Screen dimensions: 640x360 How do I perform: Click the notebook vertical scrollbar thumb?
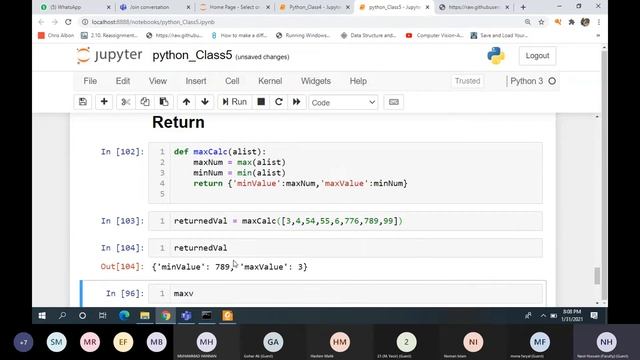pyautogui.click(x=597, y=276)
